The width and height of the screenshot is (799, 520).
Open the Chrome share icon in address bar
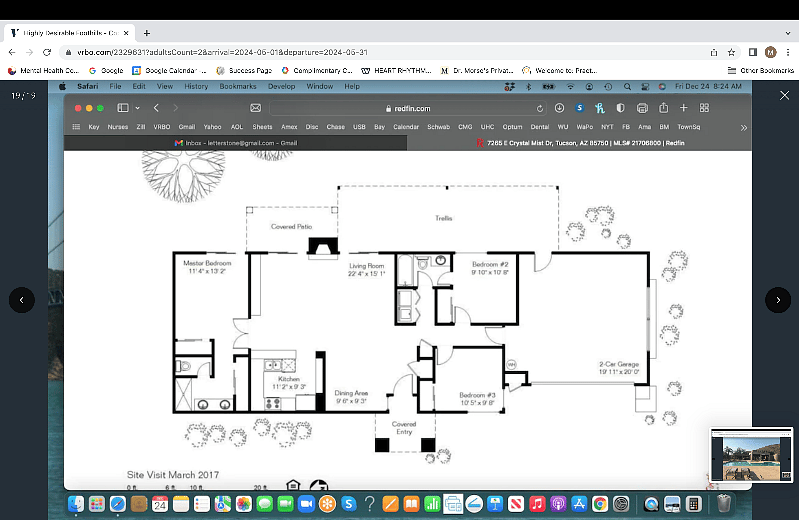pyautogui.click(x=714, y=52)
